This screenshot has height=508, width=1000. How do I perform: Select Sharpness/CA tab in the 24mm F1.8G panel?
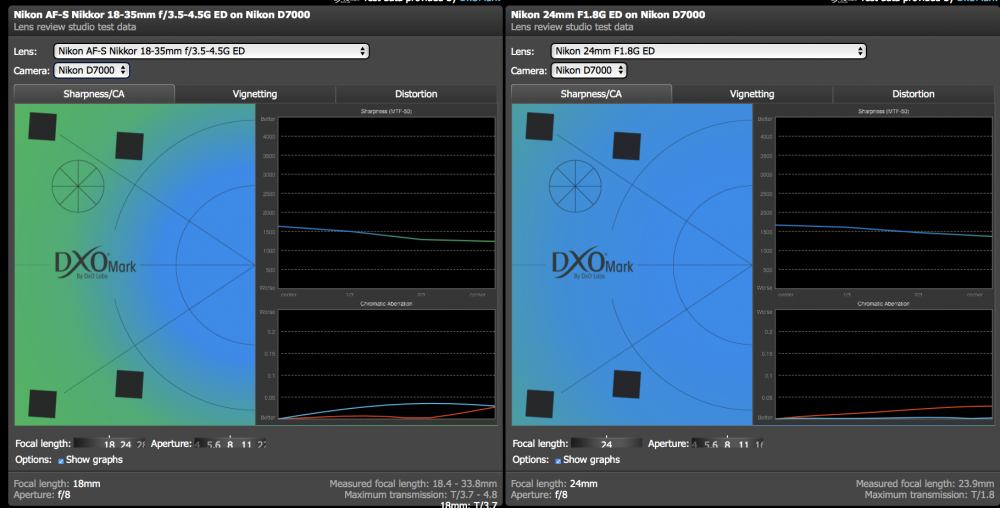tap(591, 94)
